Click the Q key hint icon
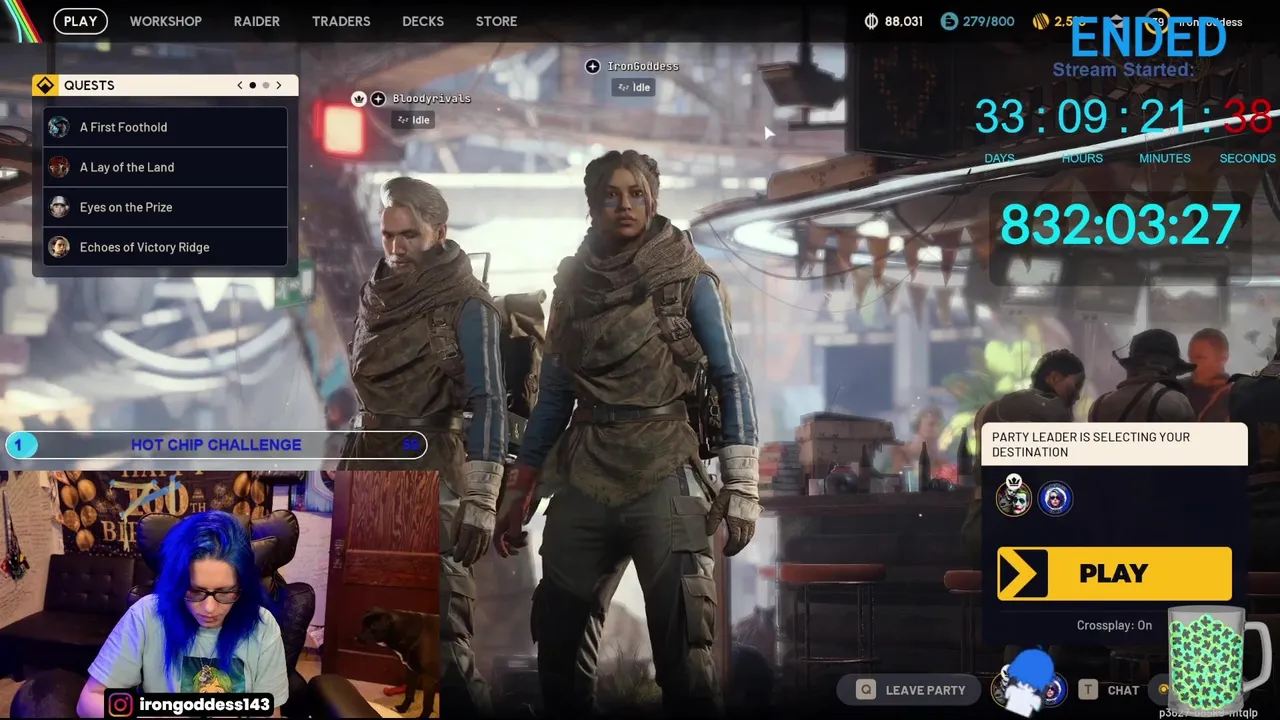1280x720 pixels. [865, 690]
